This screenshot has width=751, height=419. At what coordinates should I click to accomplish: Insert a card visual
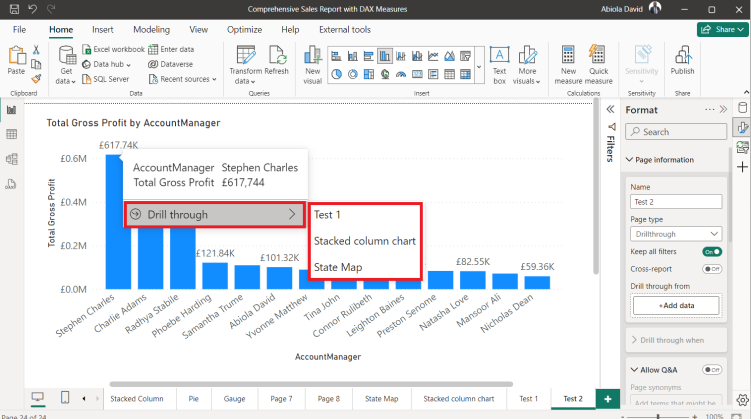point(417,74)
